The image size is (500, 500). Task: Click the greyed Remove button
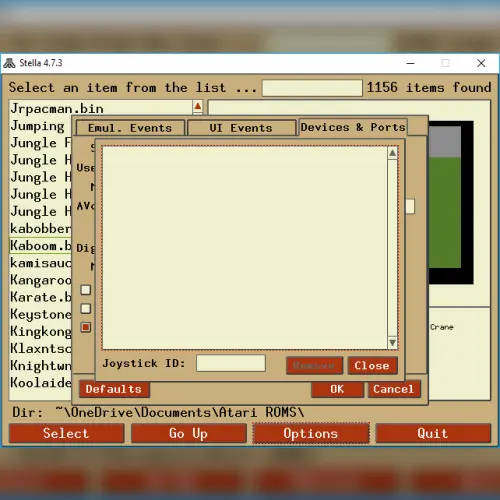pos(314,366)
